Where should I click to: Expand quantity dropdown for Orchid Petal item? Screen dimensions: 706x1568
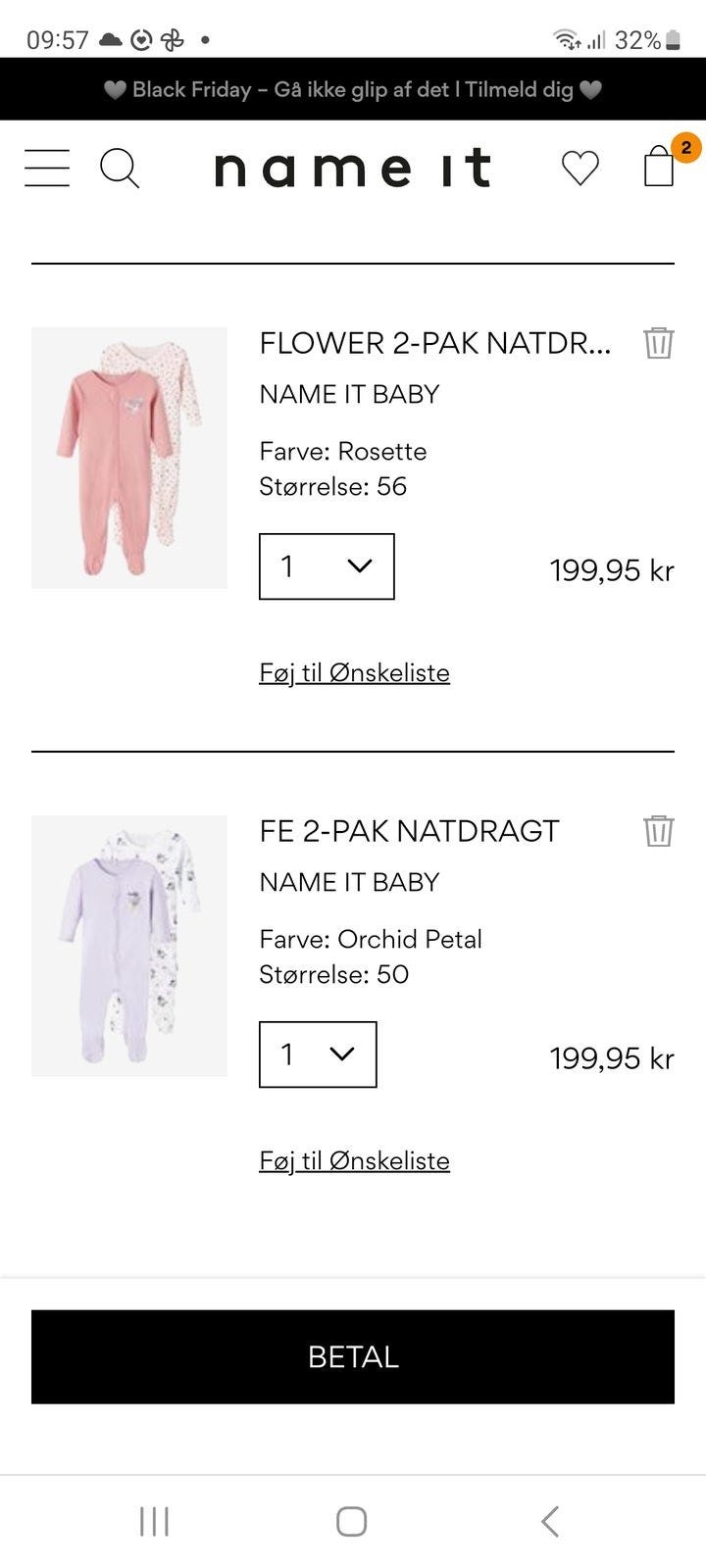coord(318,1054)
